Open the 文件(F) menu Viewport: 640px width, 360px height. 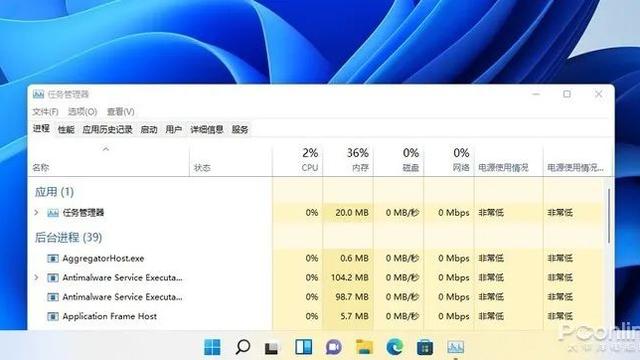pos(45,111)
